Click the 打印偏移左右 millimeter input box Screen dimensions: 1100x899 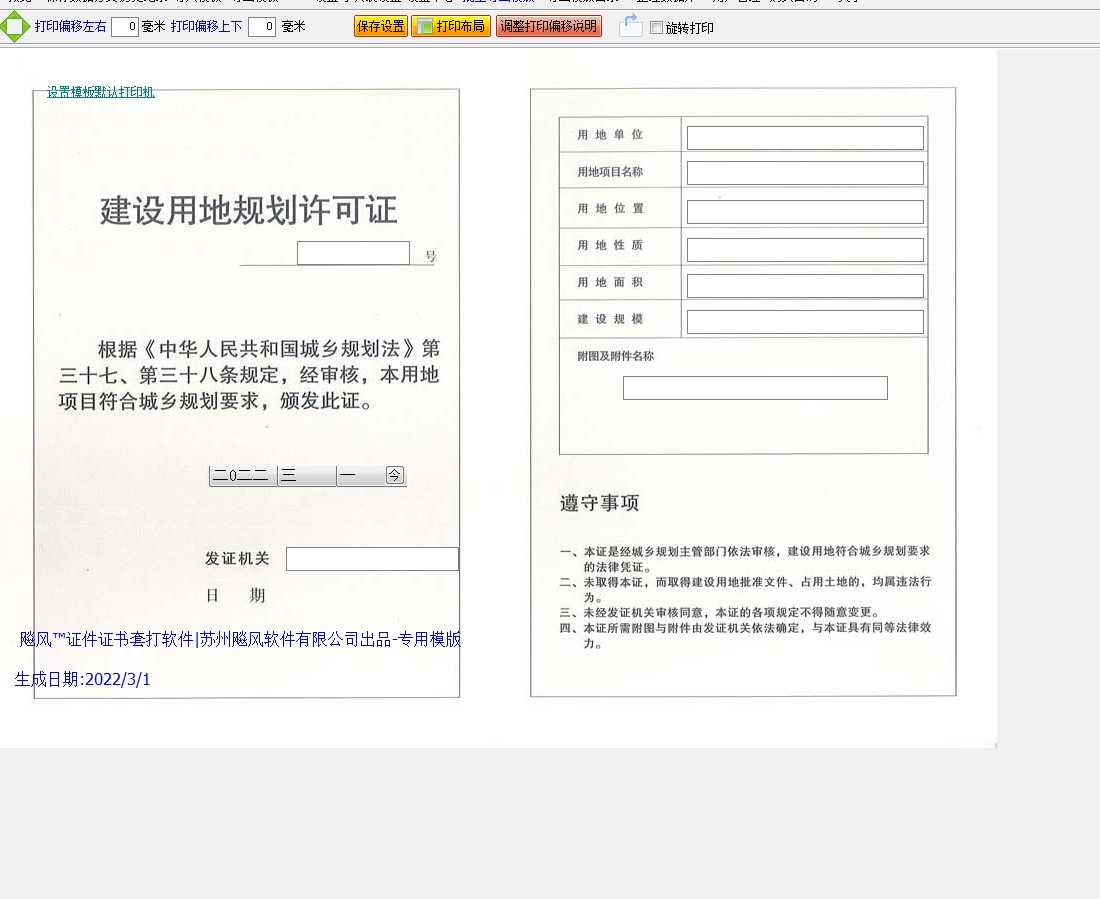coord(125,27)
